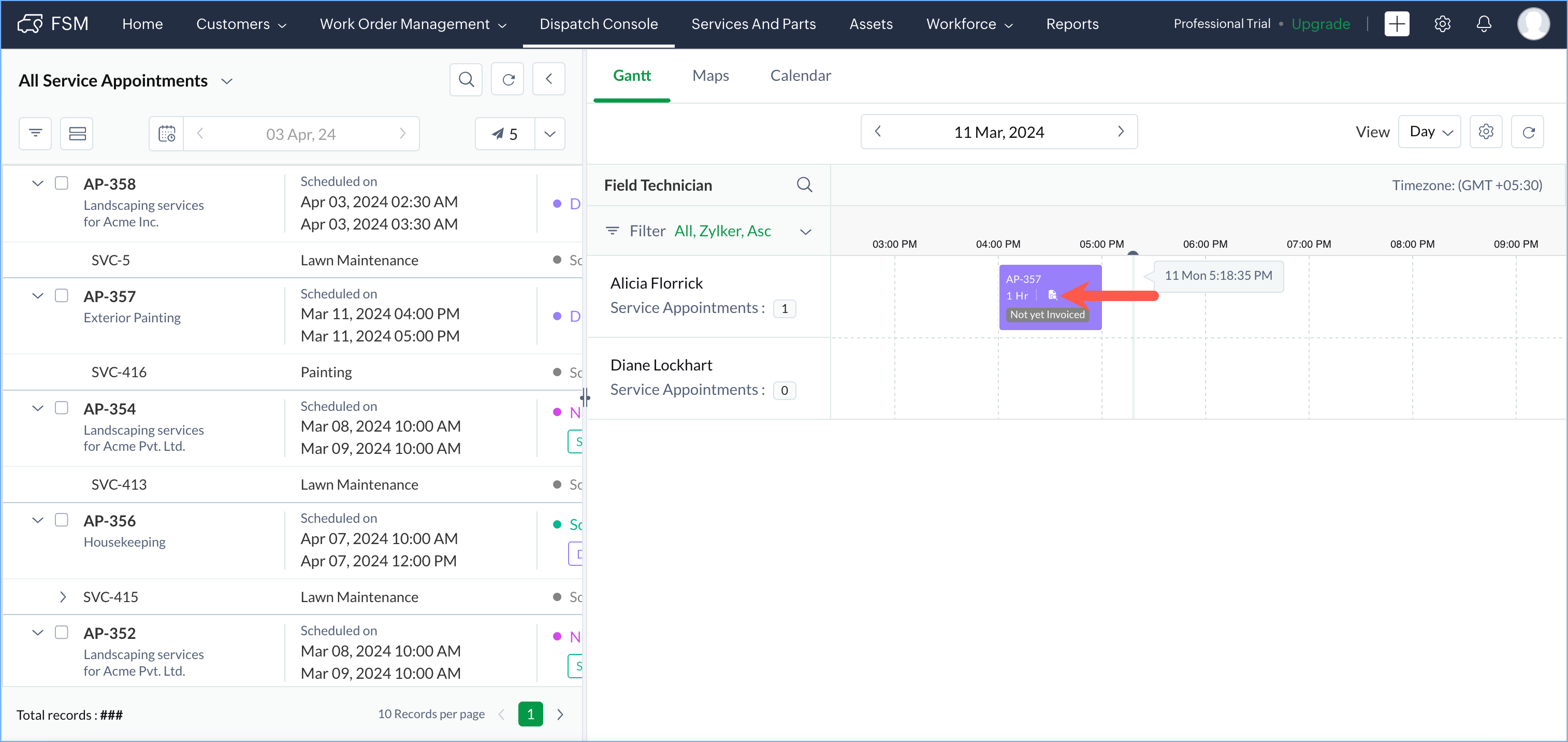The image size is (1568, 742).
Task: Open the Services And Parts menu
Action: [x=753, y=24]
